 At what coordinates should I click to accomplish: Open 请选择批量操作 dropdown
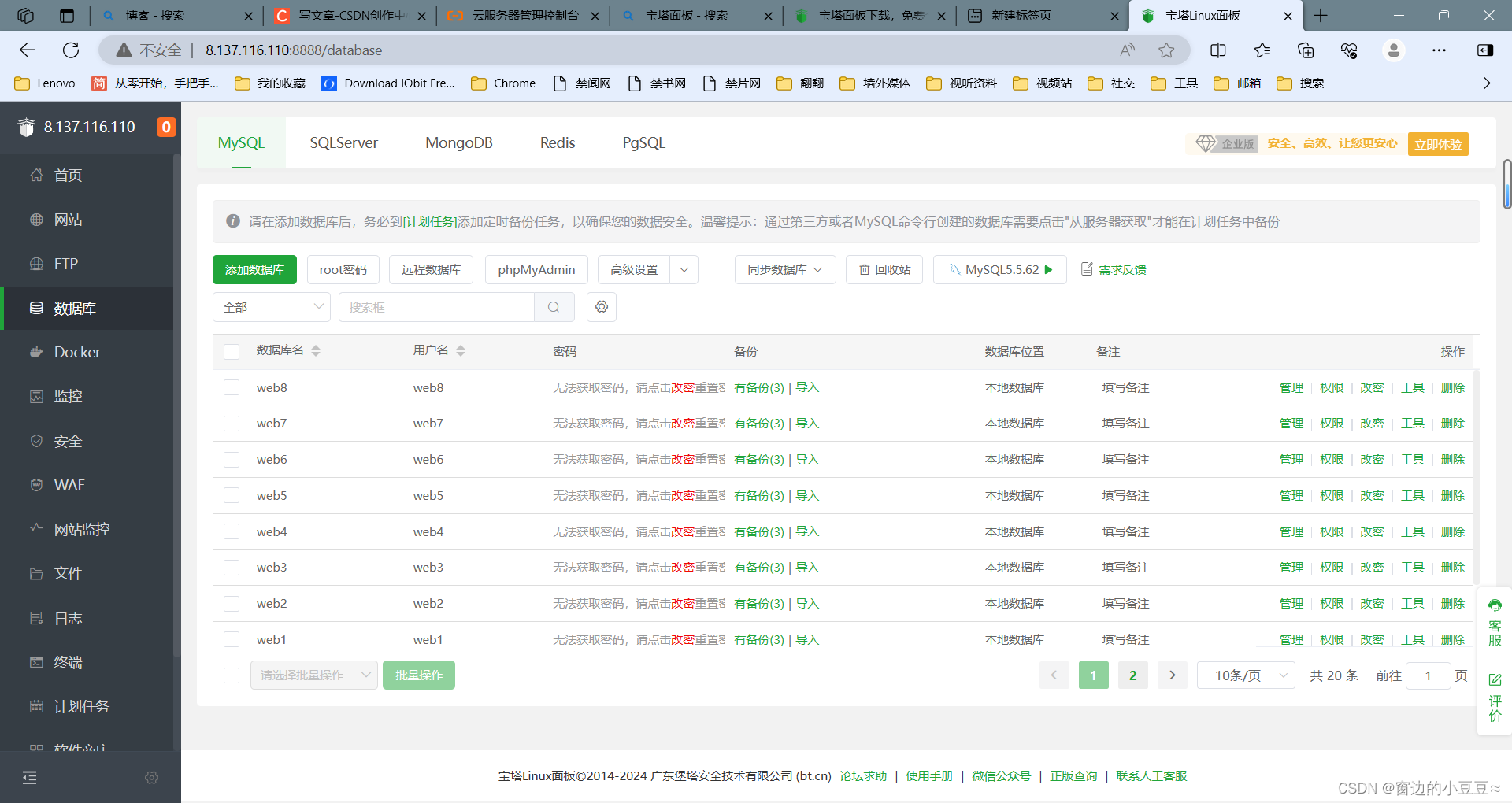pyautogui.click(x=314, y=675)
